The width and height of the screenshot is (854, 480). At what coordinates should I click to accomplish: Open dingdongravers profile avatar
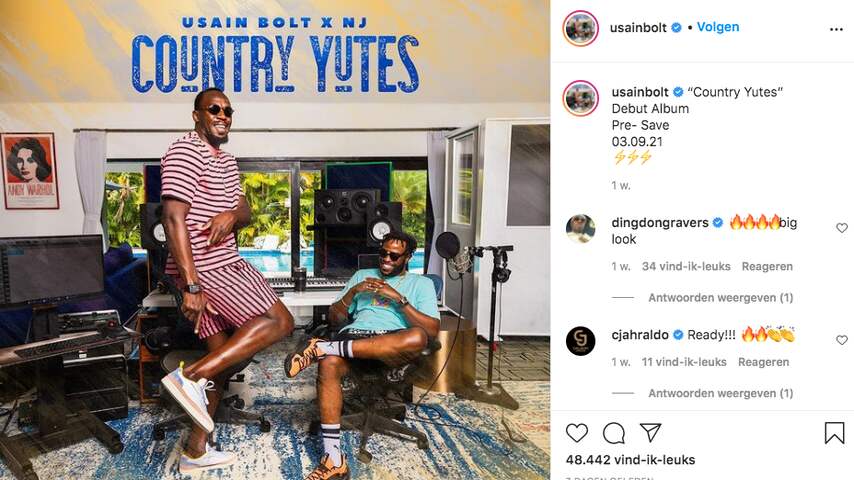[581, 228]
